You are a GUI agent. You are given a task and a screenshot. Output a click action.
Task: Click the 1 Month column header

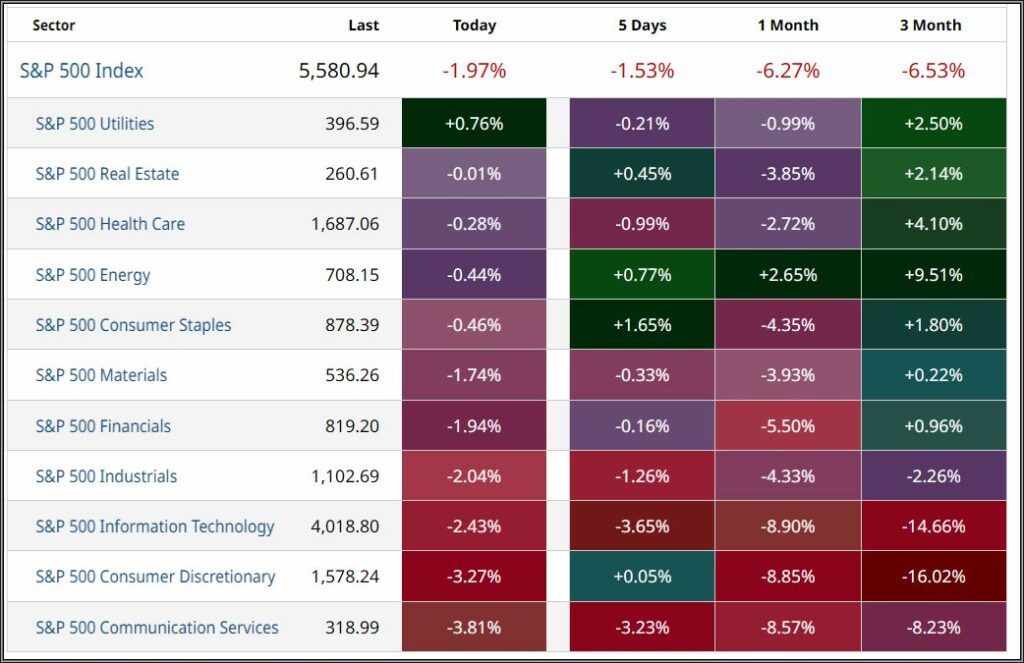pyautogui.click(x=789, y=26)
